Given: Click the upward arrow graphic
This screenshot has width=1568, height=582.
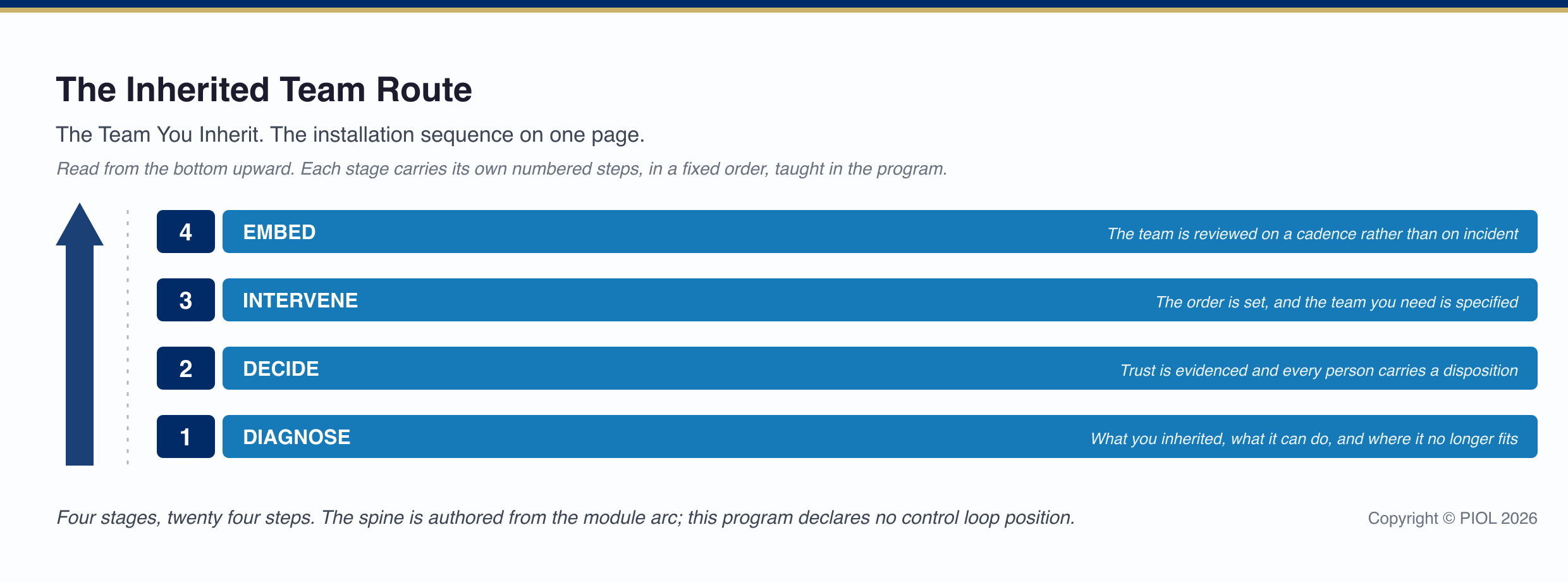Looking at the screenshot, I should 80,334.
